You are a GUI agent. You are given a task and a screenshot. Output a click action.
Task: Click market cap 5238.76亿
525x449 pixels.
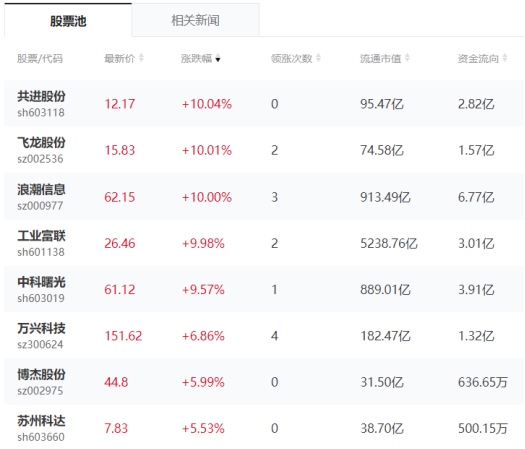[389, 243]
